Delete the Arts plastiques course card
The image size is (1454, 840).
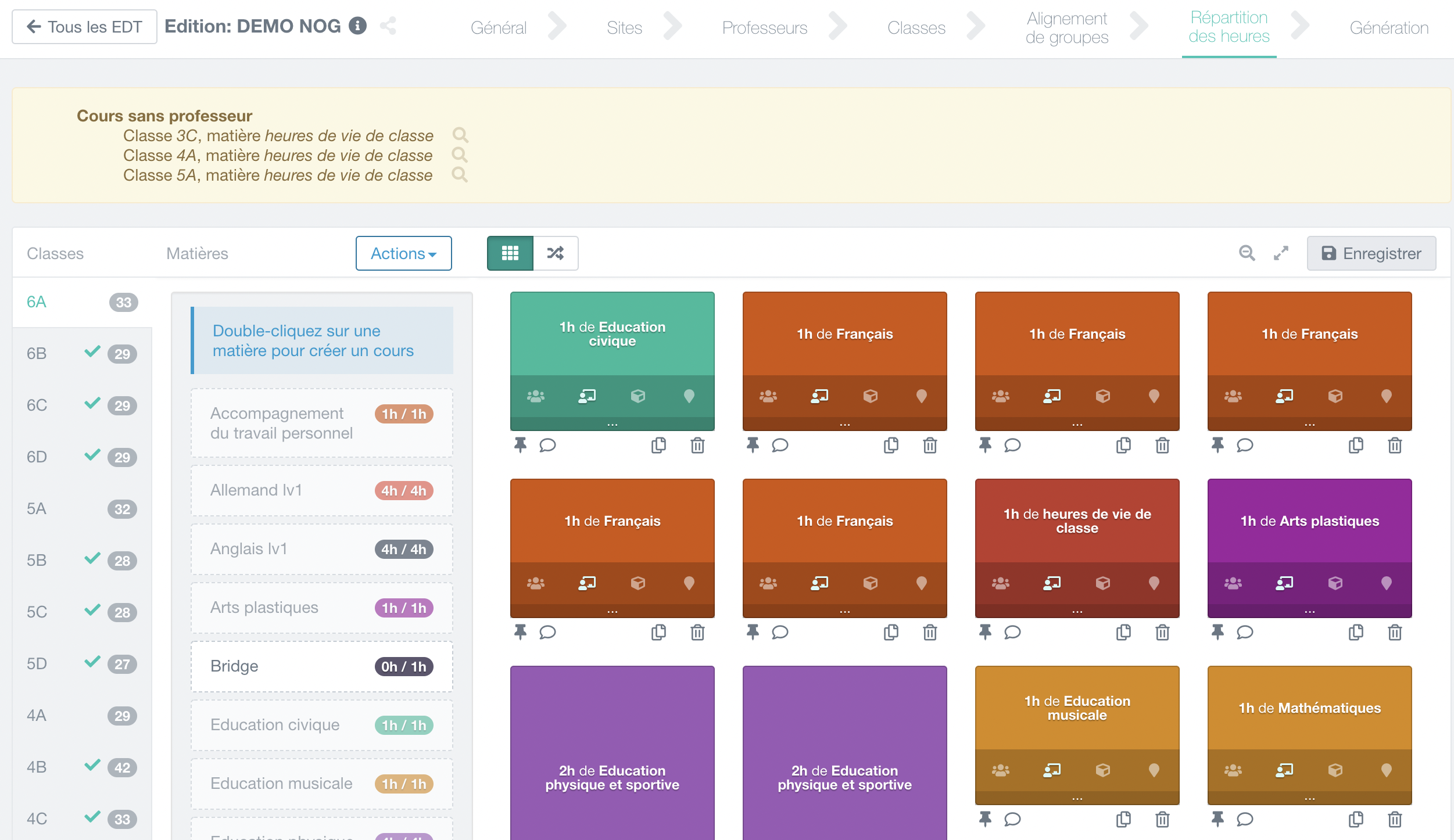click(x=1395, y=632)
